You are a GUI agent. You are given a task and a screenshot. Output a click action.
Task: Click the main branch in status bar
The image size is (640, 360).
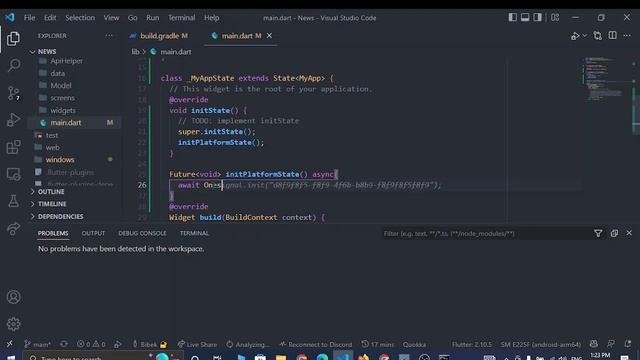pyautogui.click(x=37, y=344)
